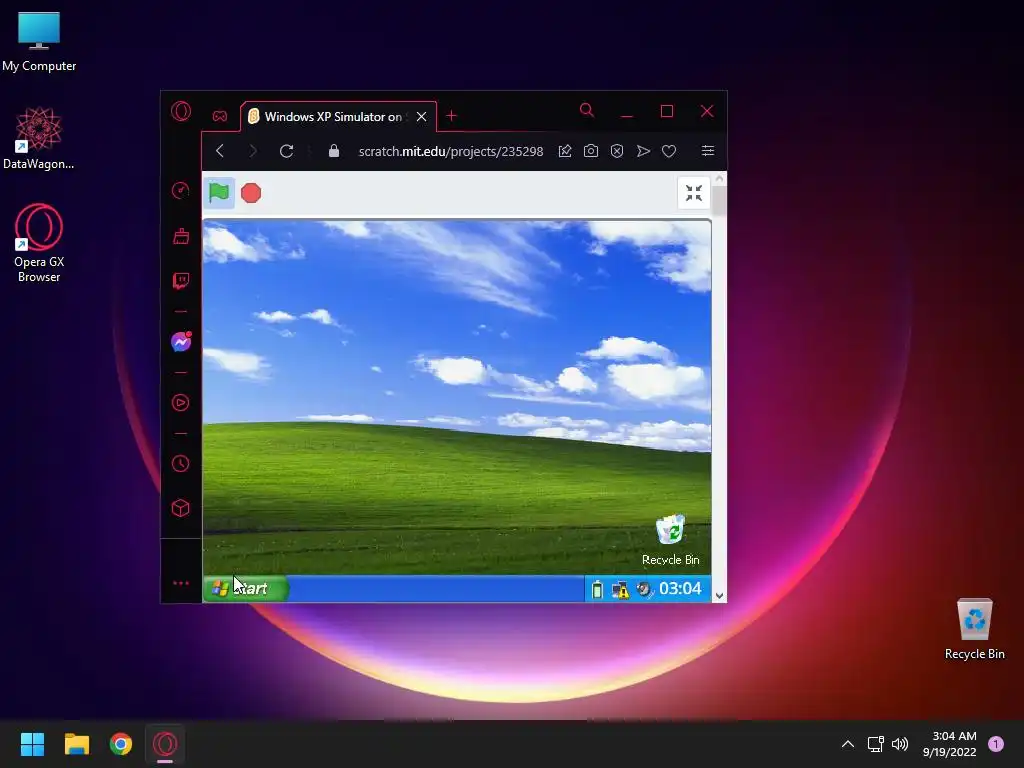Exit full screen mode in Scratch player

coord(694,193)
